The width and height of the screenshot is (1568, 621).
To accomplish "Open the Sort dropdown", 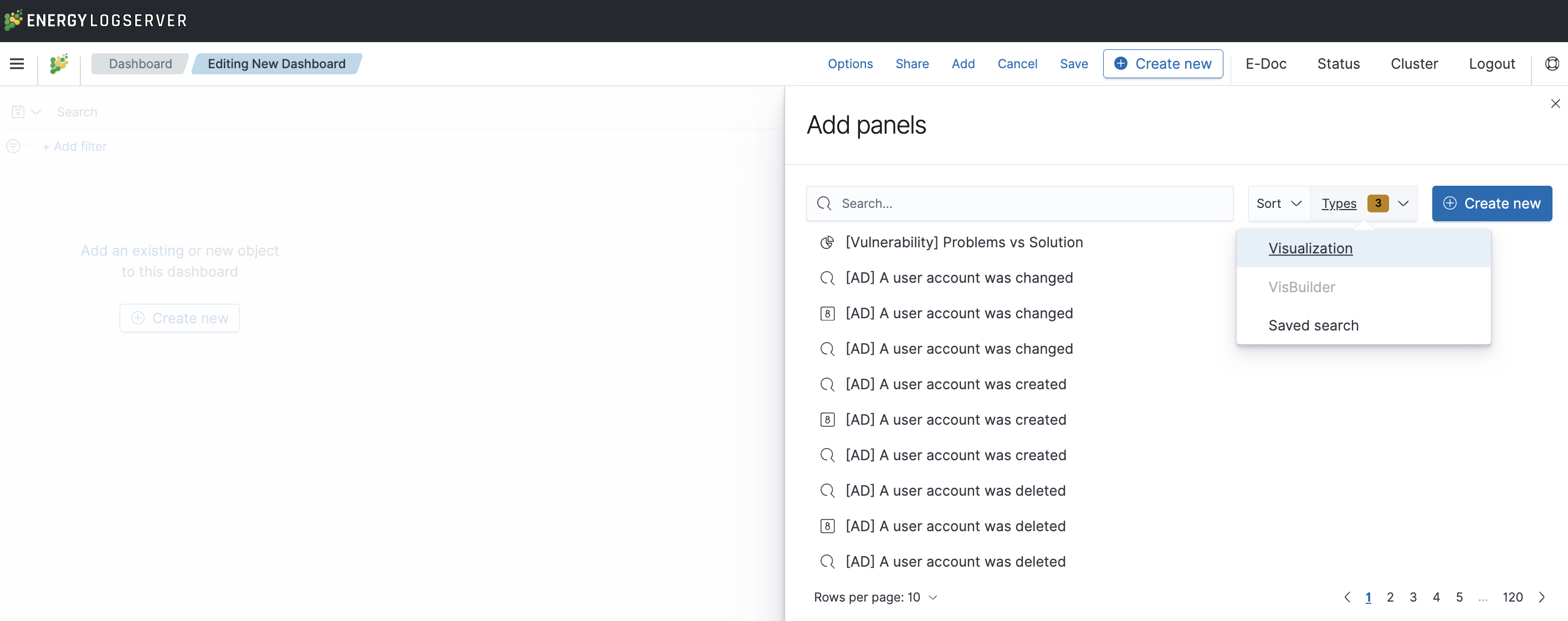I will click(1278, 203).
